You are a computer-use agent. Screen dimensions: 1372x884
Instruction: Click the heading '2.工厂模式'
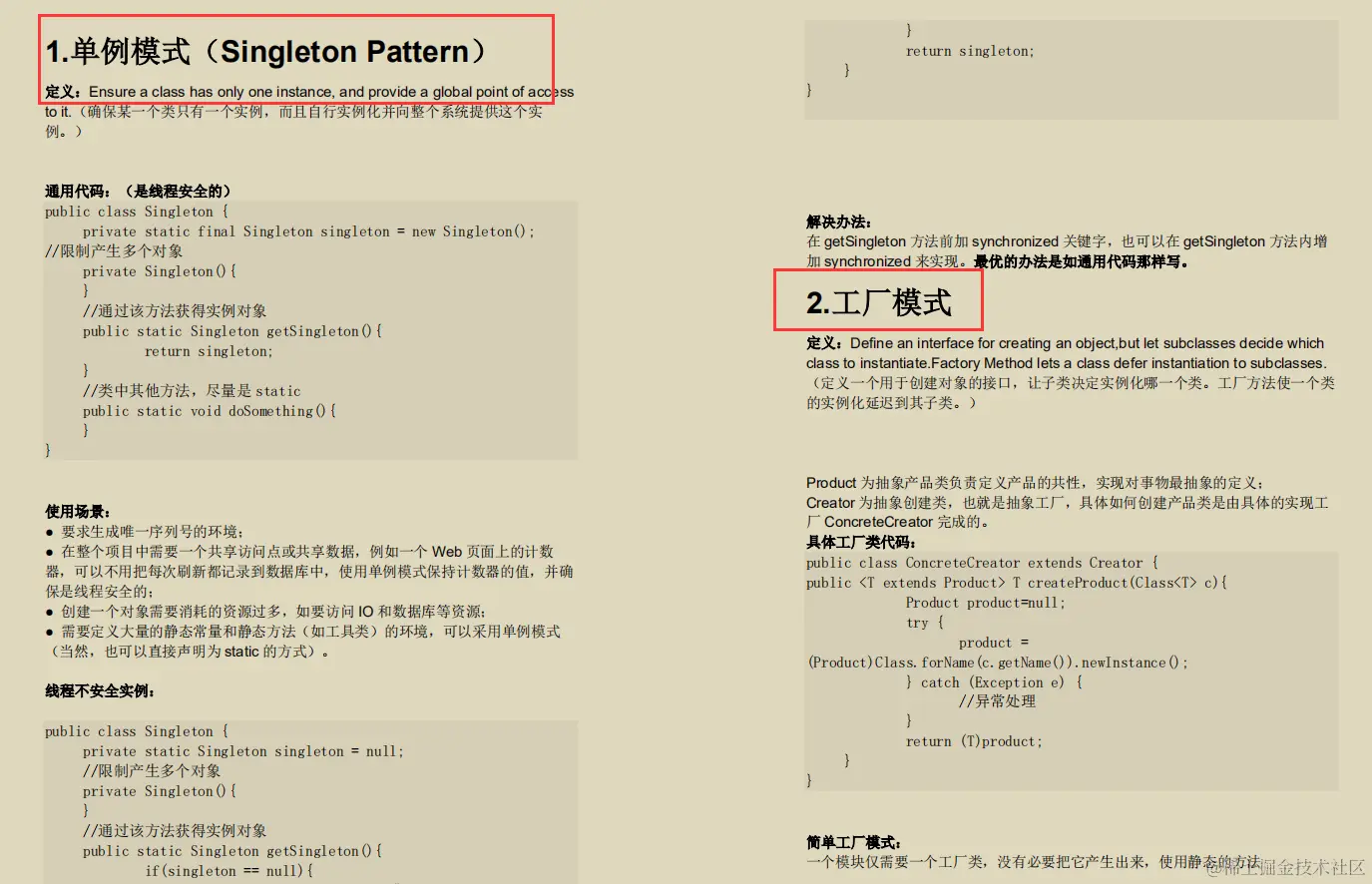coord(879,302)
